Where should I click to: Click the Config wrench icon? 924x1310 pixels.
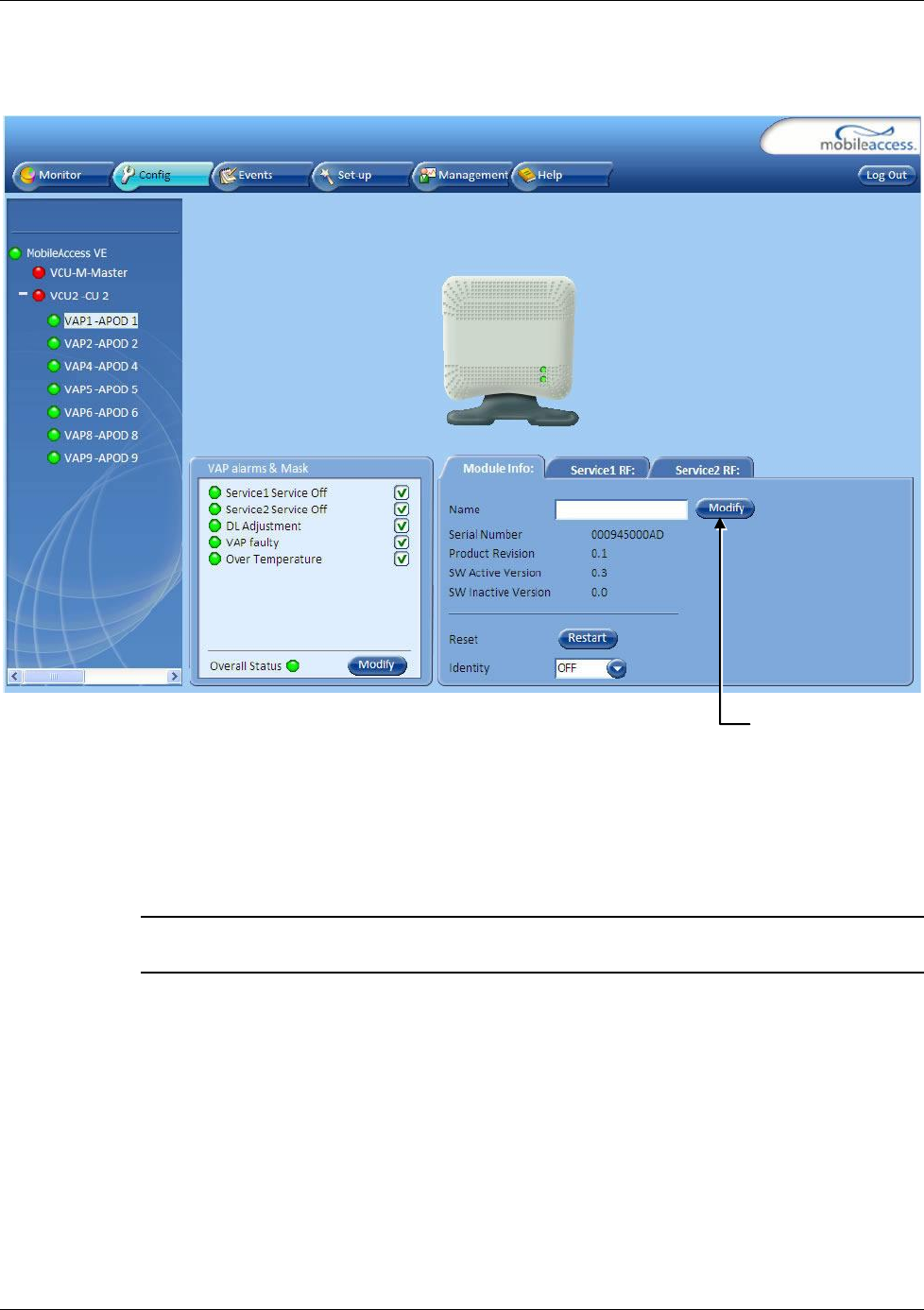128,175
